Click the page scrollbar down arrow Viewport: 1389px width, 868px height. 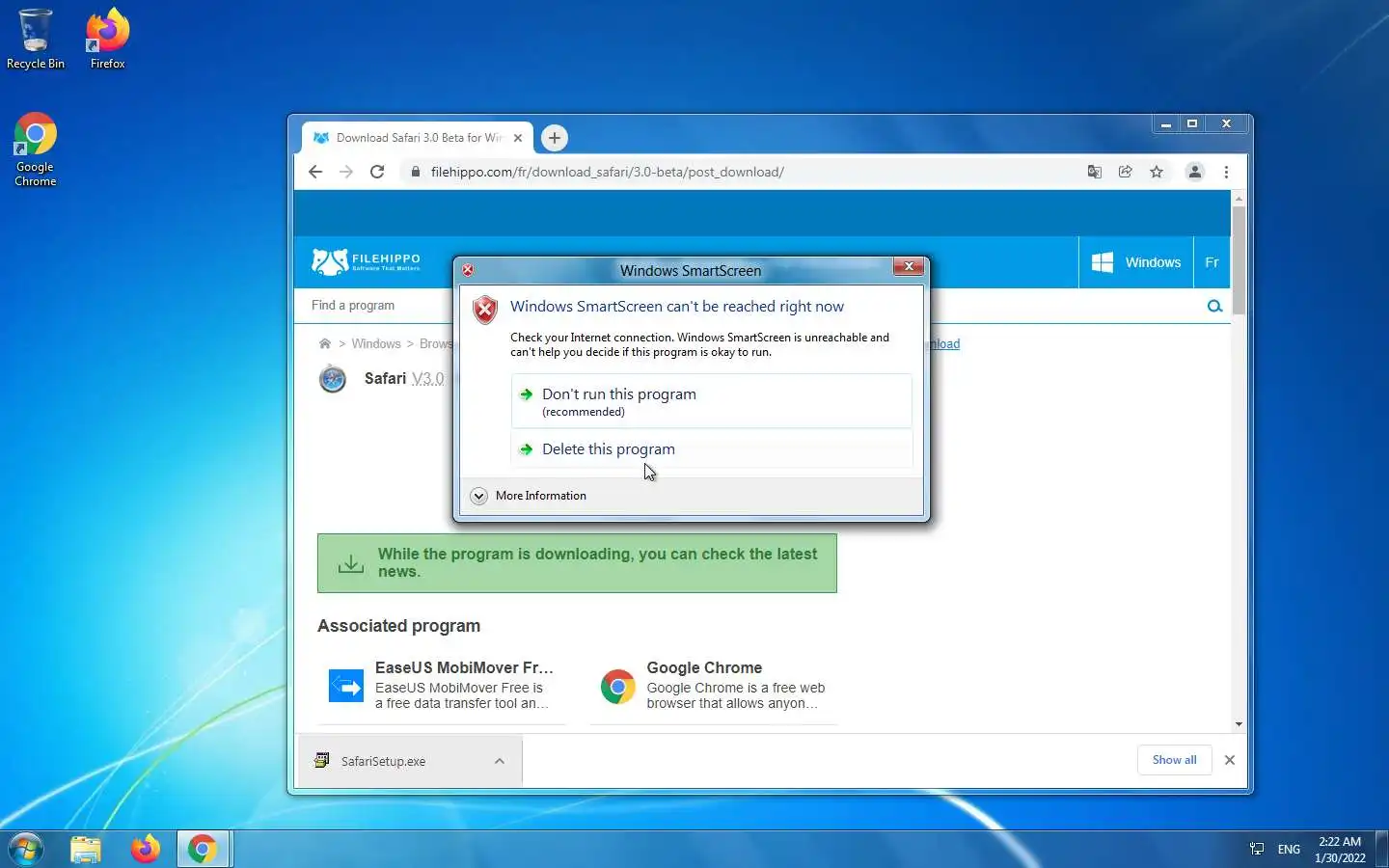(x=1239, y=724)
